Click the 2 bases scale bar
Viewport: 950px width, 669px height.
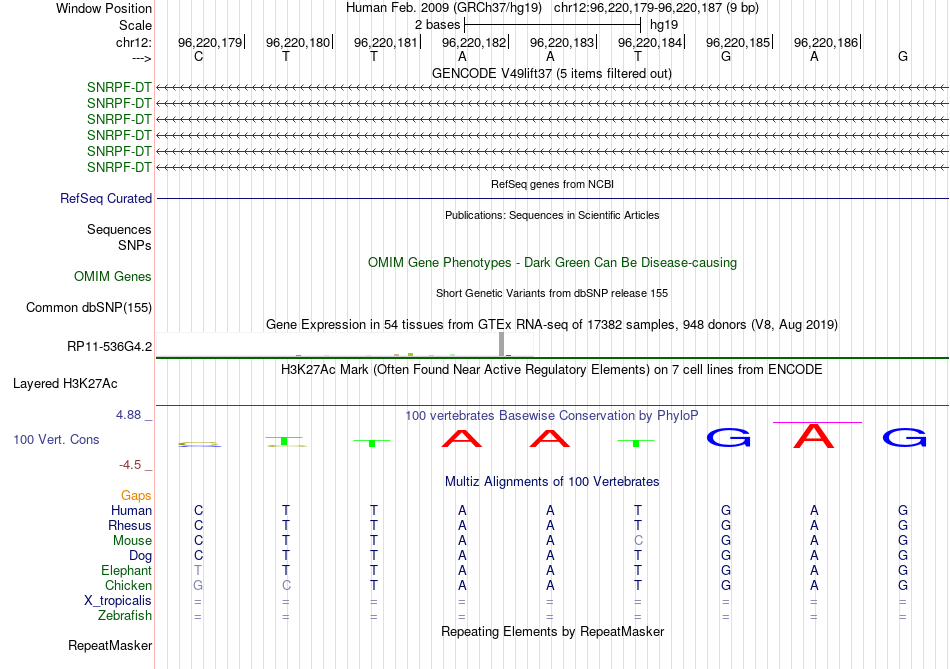pos(552,25)
